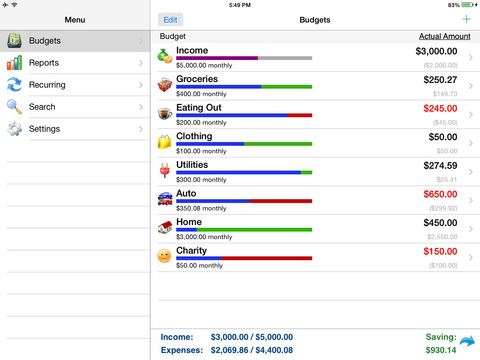Click the Income total $3,000.00 / $5,000.00
This screenshot has width=480, height=360.
coord(252,337)
